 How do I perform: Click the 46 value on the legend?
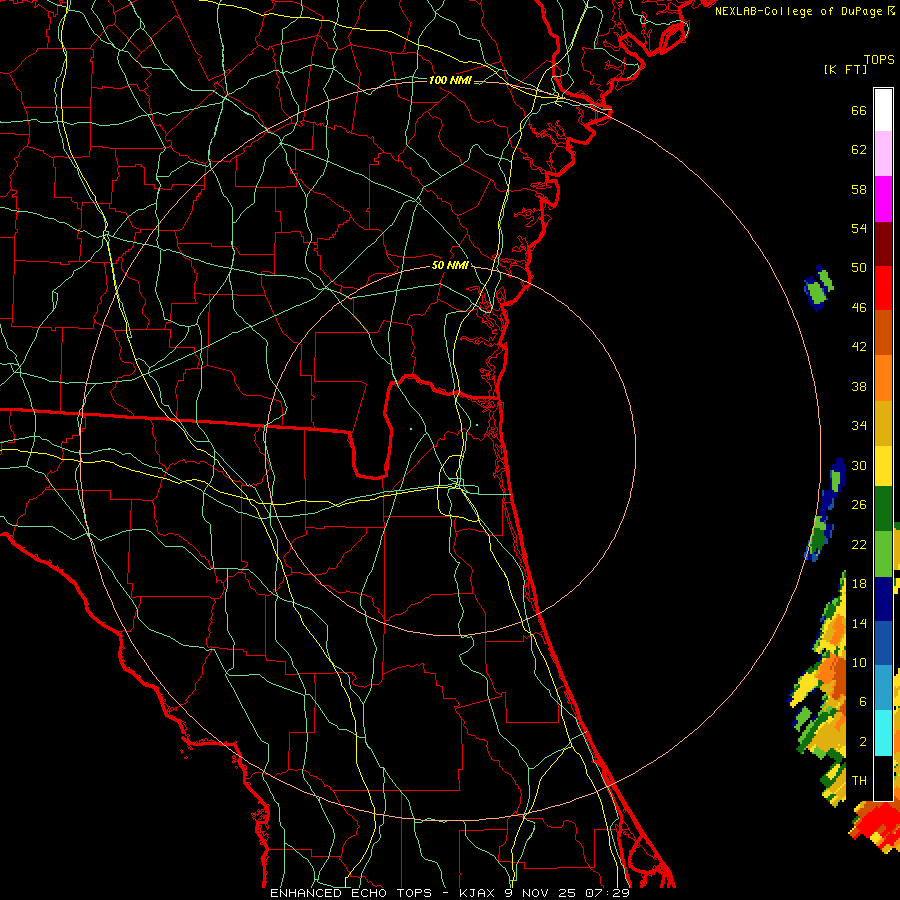point(859,308)
